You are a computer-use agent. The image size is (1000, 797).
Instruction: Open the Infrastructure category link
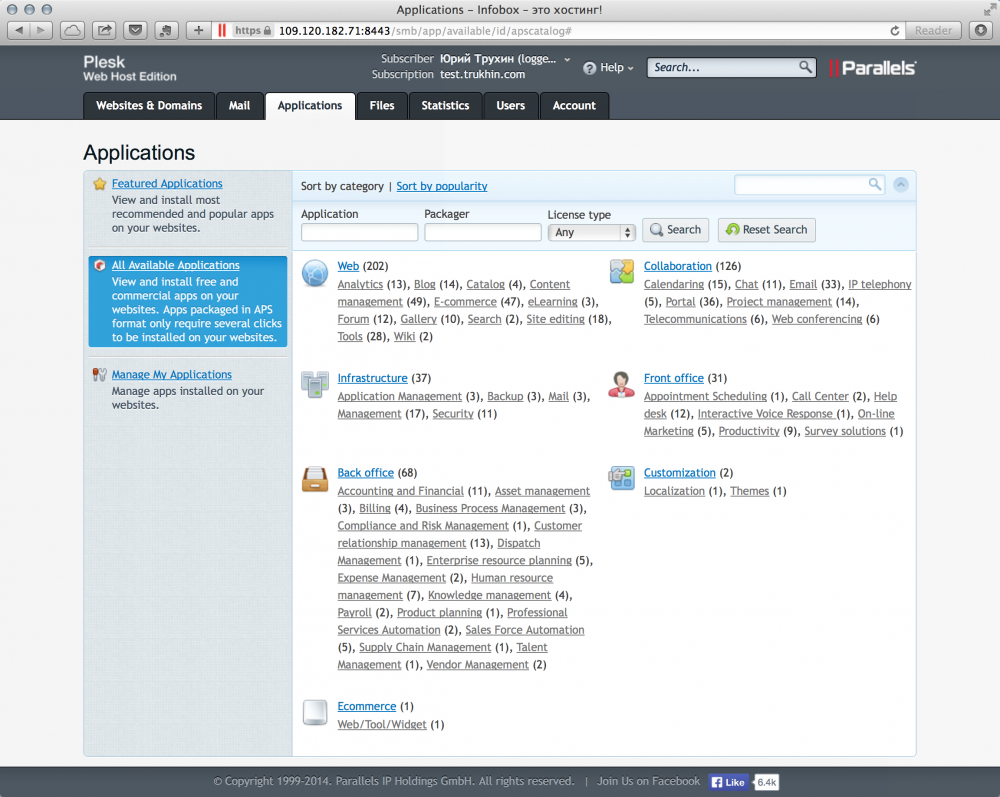[372, 378]
